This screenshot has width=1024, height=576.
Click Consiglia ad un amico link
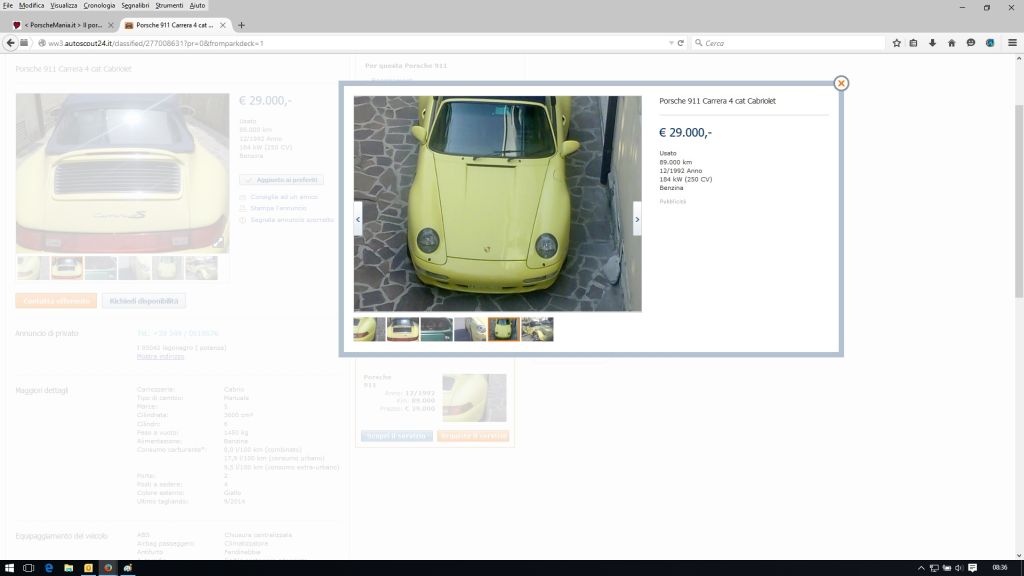point(284,197)
